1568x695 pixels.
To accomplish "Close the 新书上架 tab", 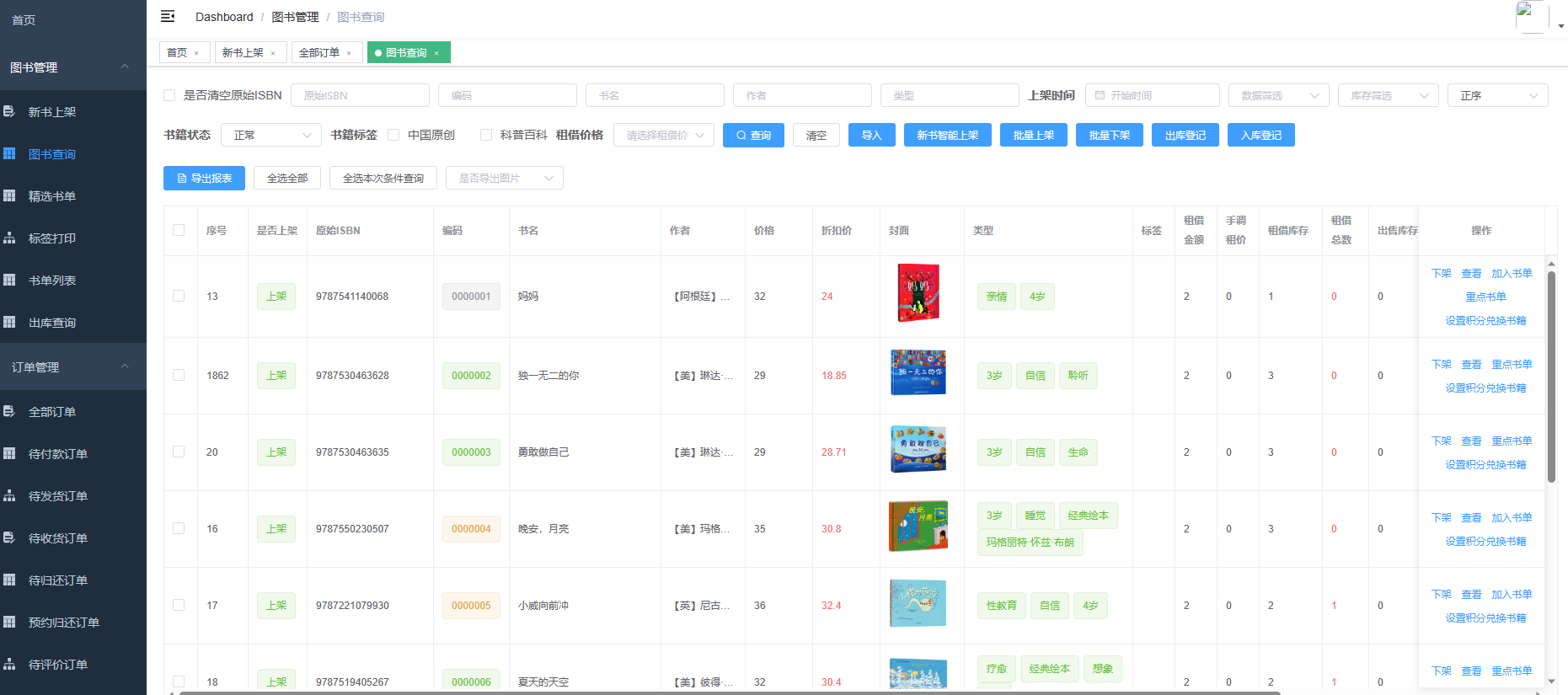I will (273, 53).
